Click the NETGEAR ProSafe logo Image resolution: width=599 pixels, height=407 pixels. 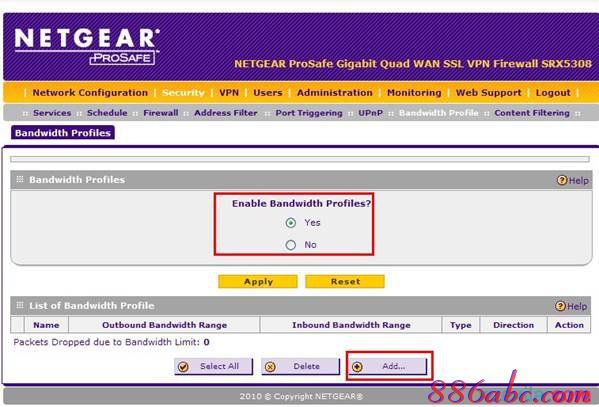[87, 46]
